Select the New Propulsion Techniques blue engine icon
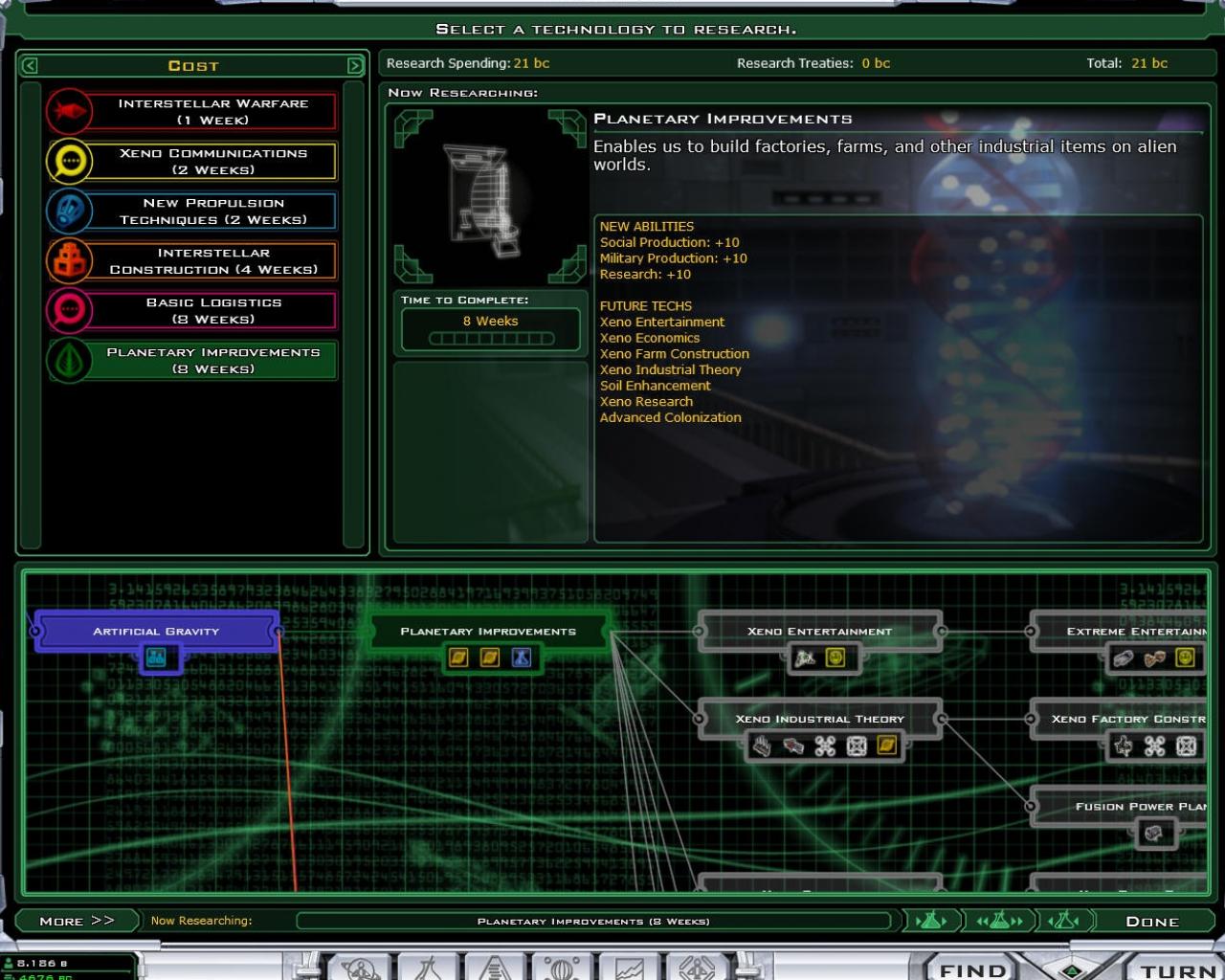1225x980 pixels. [68, 211]
